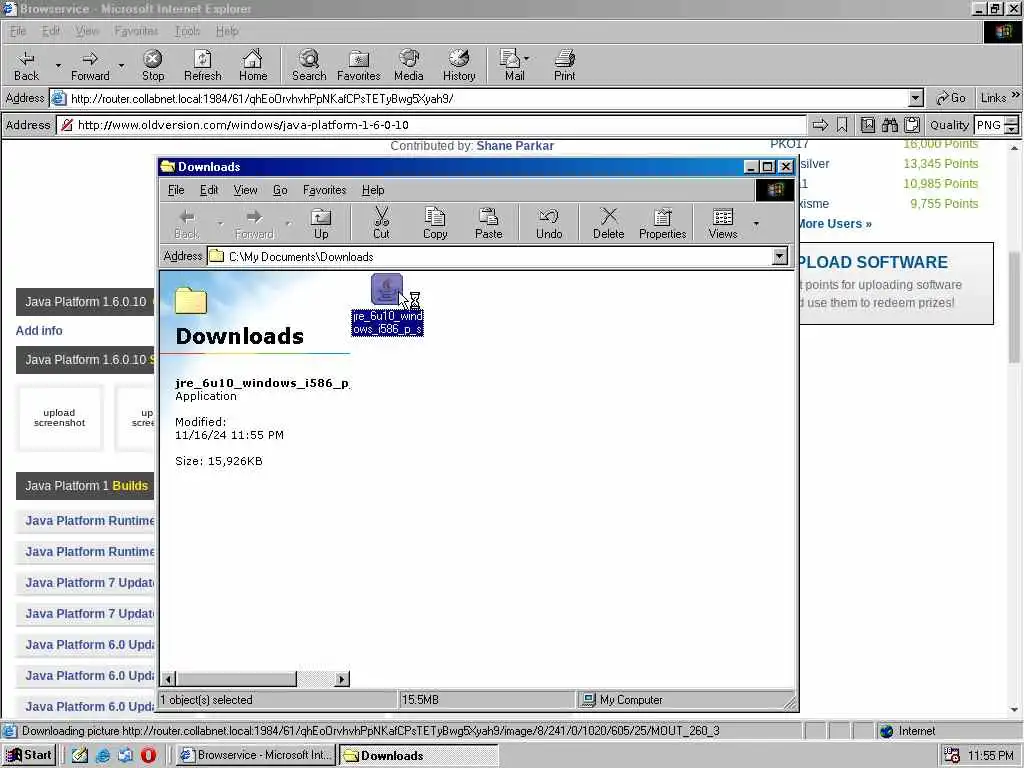Click the Go button in IE
The image size is (1024, 768).
coord(950,98)
